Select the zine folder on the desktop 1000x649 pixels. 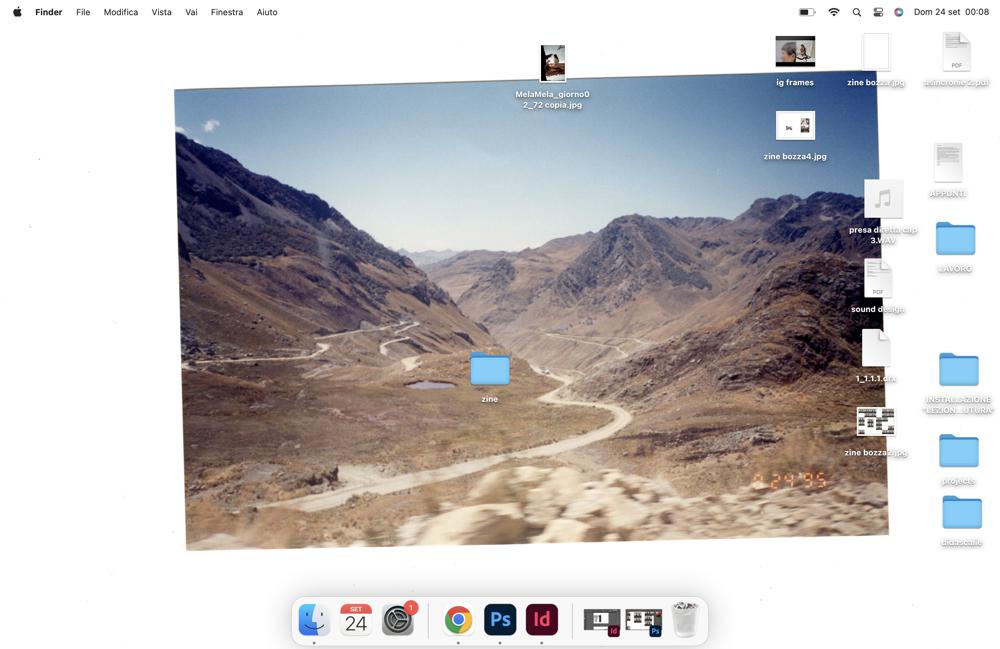pyautogui.click(x=490, y=369)
